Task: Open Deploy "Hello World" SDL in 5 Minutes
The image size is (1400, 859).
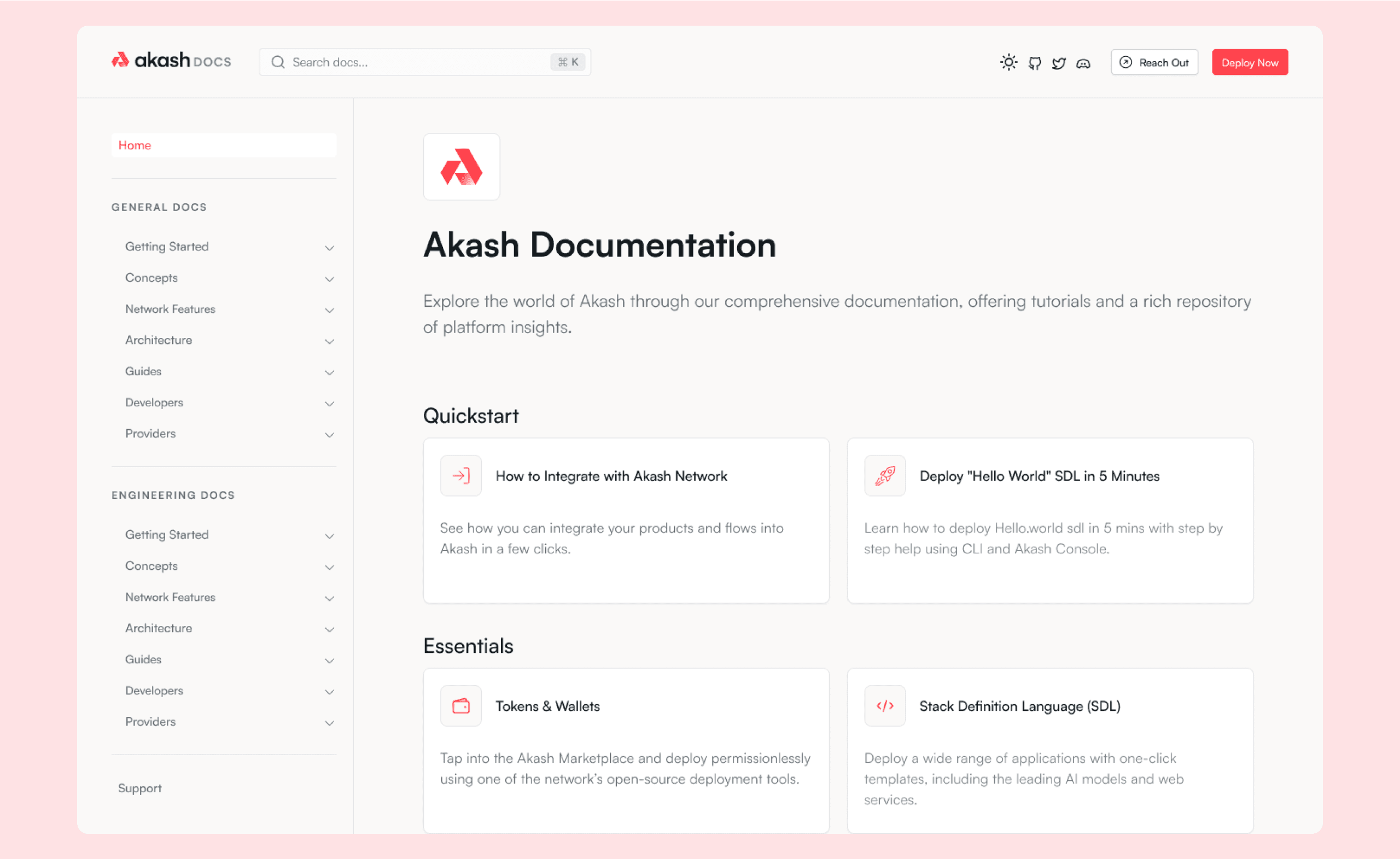Action: (x=1039, y=476)
